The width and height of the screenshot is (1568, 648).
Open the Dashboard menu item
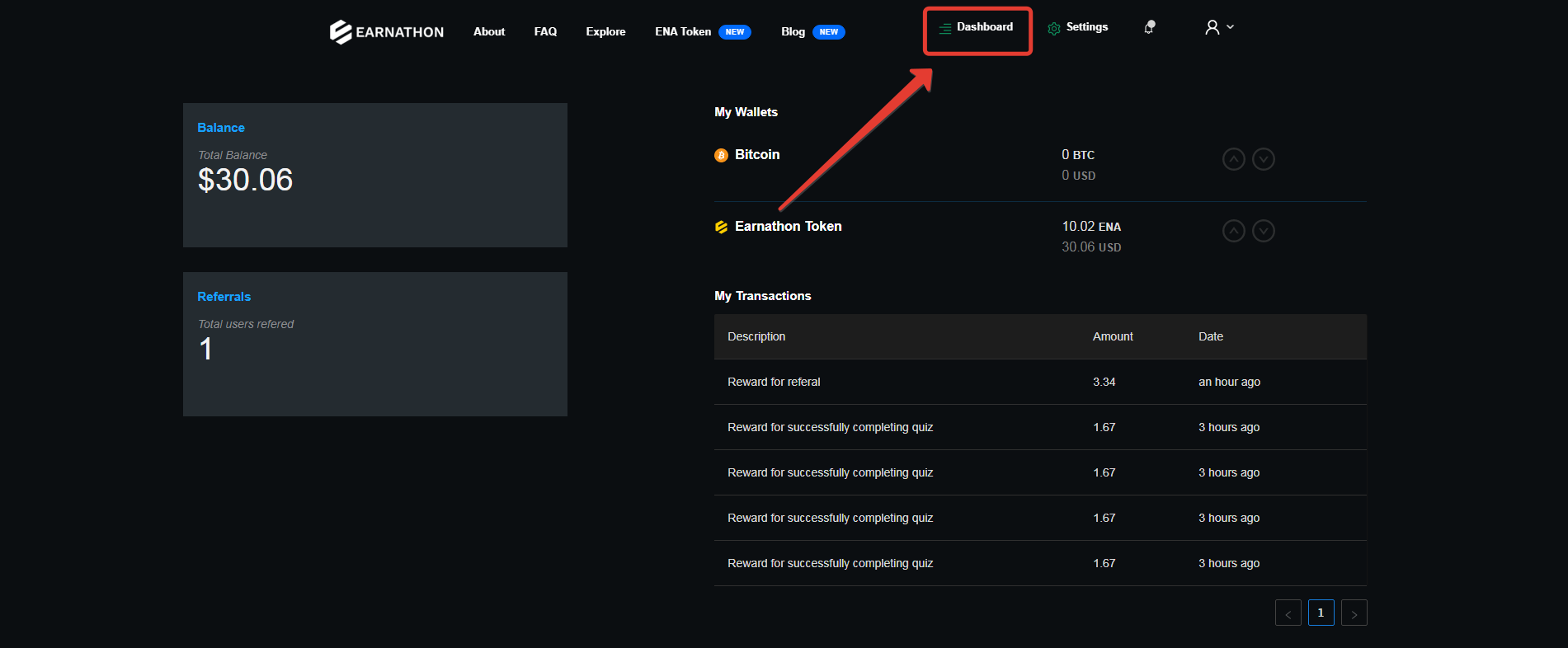[977, 27]
